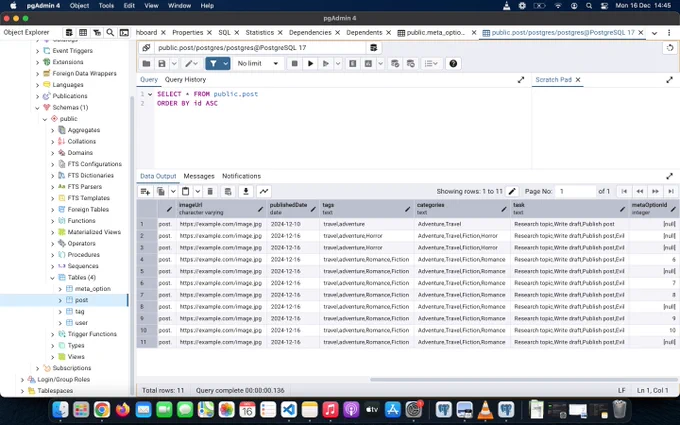Open the Copy options dropdown arrow
This screenshot has height=425, width=680.
(x=173, y=191)
